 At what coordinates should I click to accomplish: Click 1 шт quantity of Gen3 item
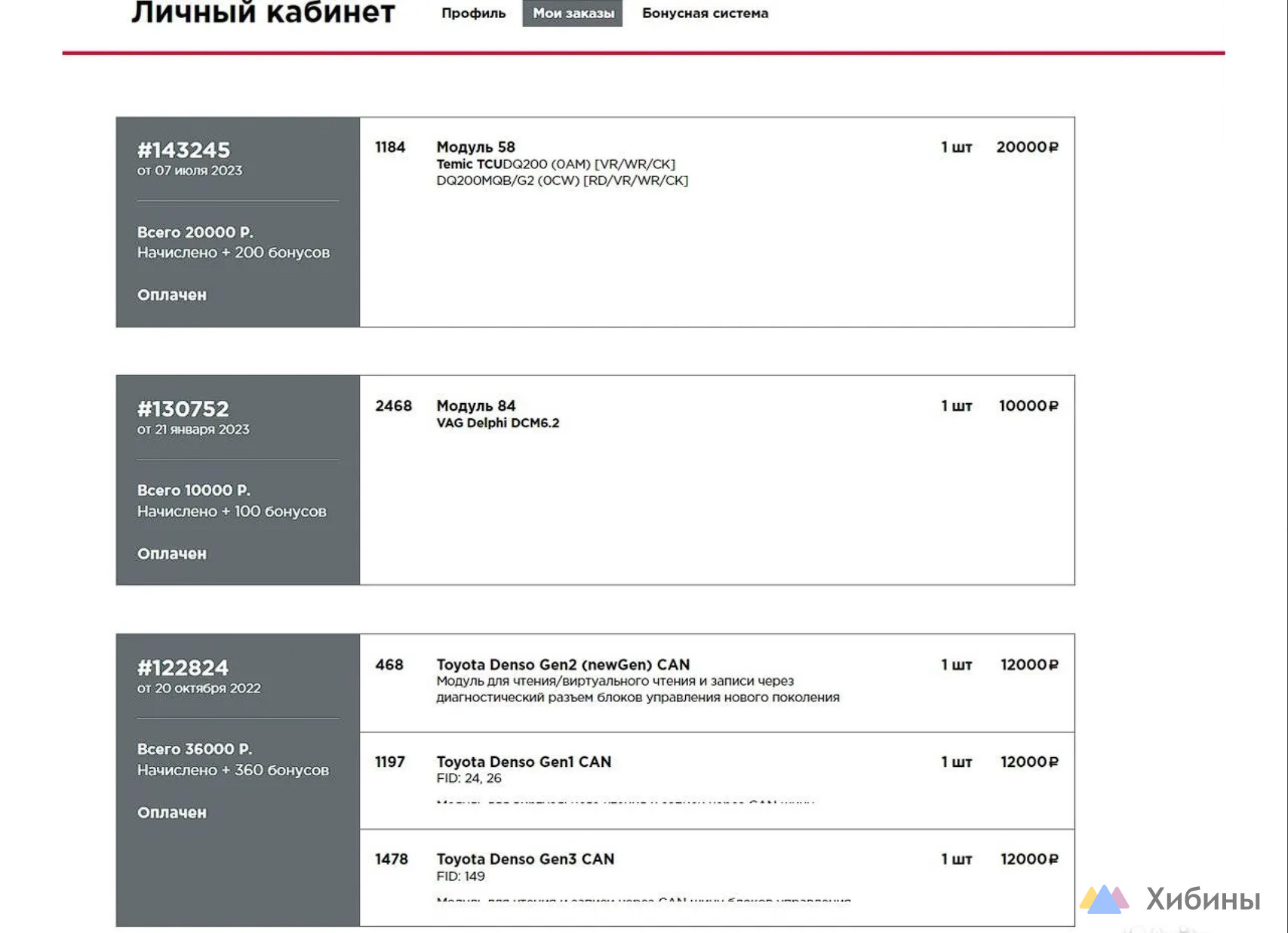[x=956, y=860]
